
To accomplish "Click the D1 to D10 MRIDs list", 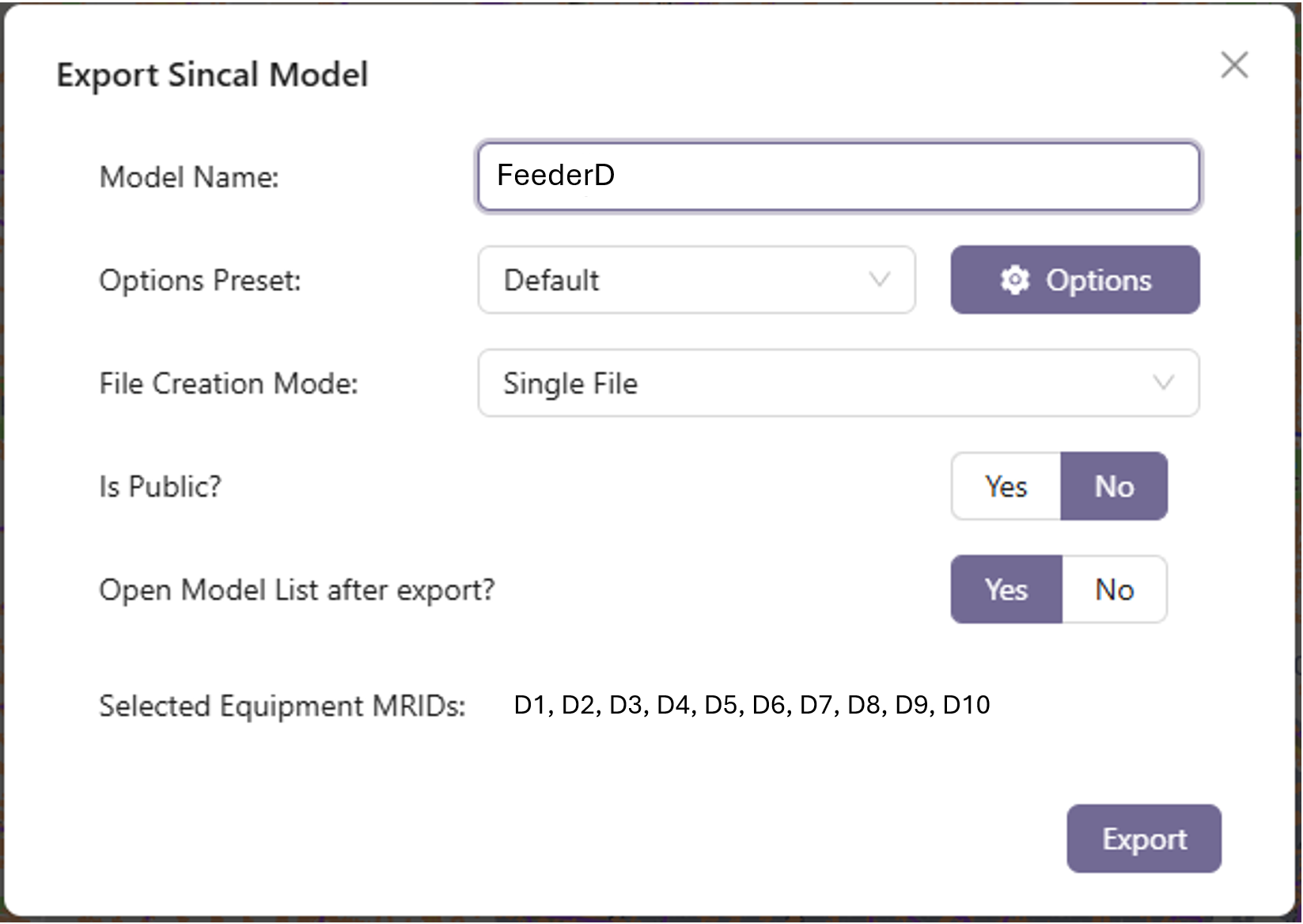I will pyautogui.click(x=752, y=705).
